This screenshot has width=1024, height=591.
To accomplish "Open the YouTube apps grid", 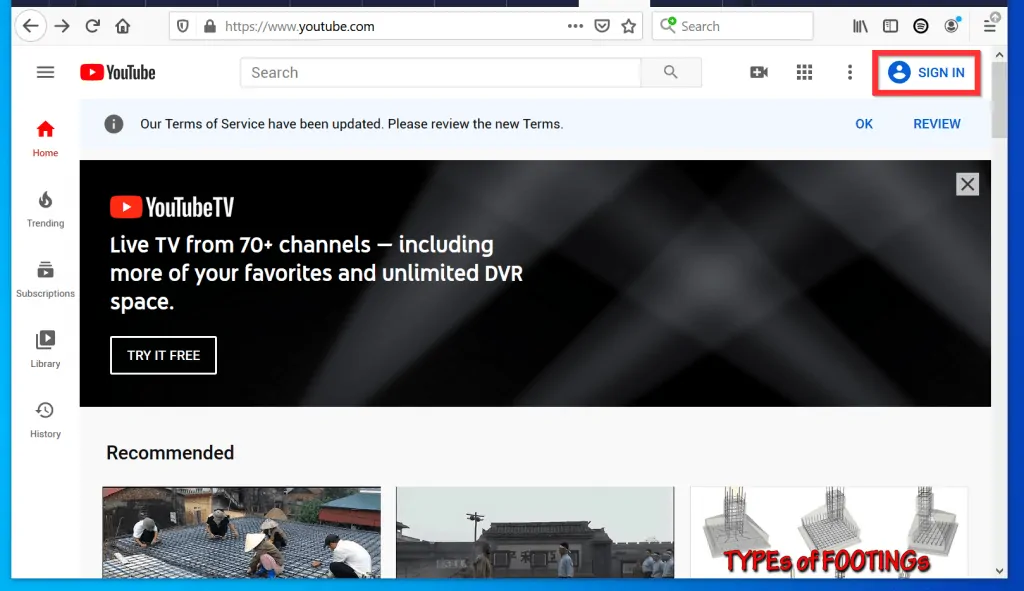I will (805, 72).
